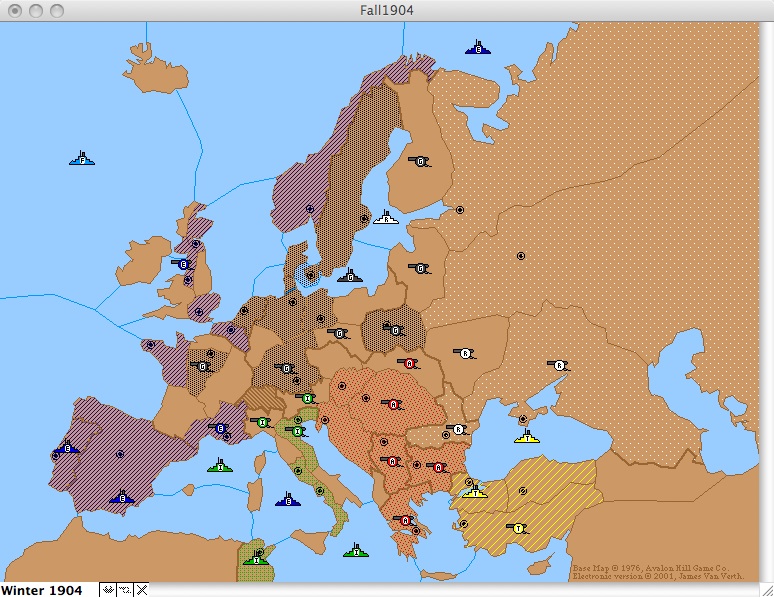Click the English fleet on Spain's south coast
Viewport: 774px width, 597px height.
click(x=121, y=497)
